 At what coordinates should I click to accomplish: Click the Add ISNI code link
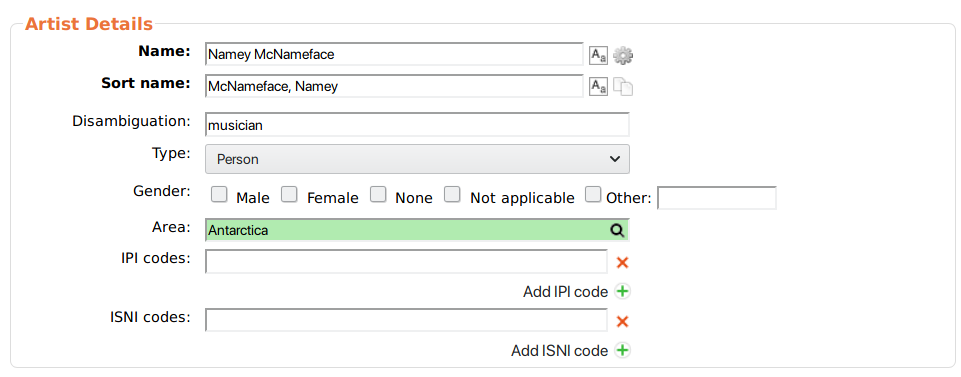point(560,351)
